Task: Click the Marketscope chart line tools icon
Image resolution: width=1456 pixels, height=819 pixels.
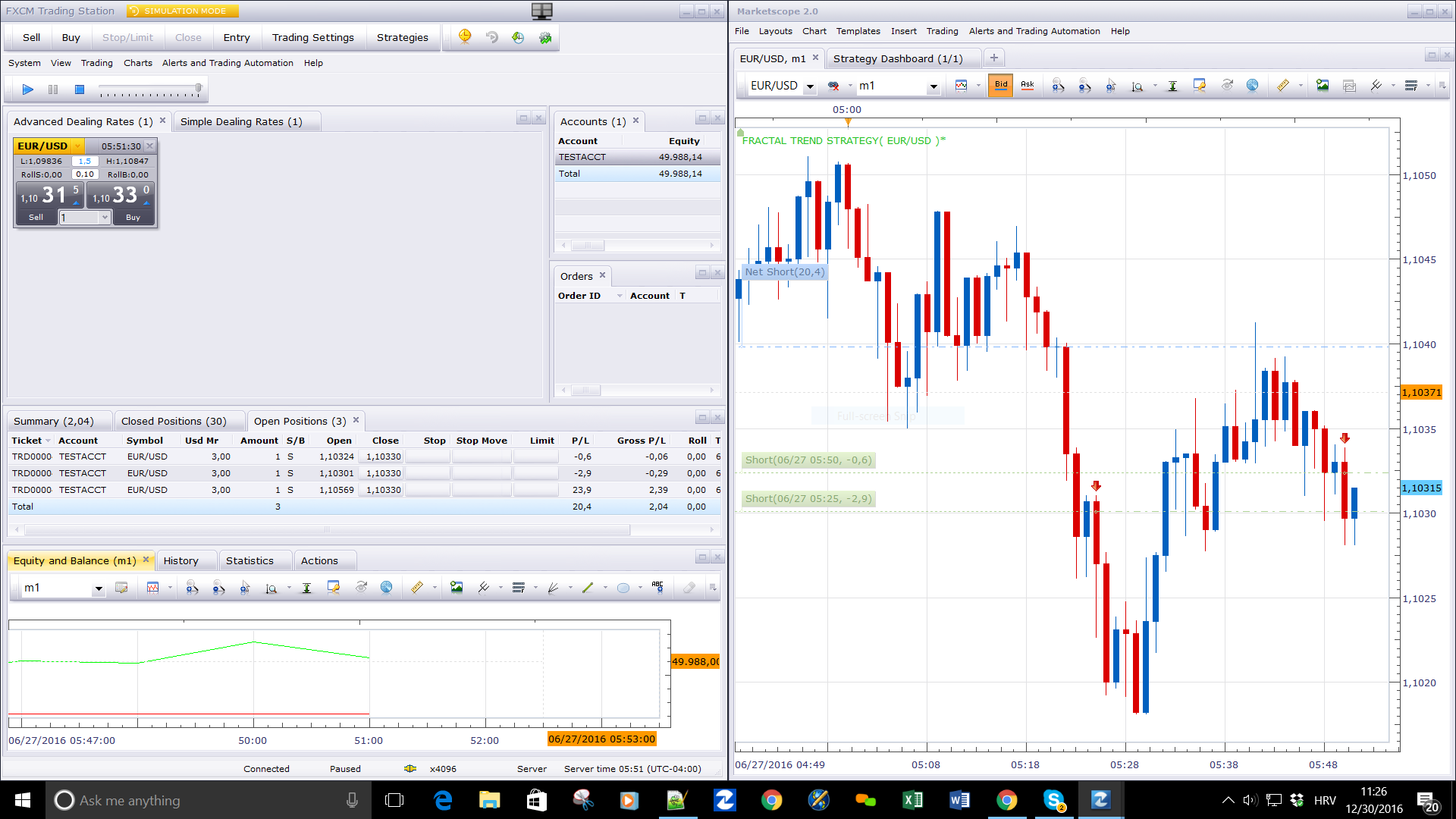Action: point(1376,86)
